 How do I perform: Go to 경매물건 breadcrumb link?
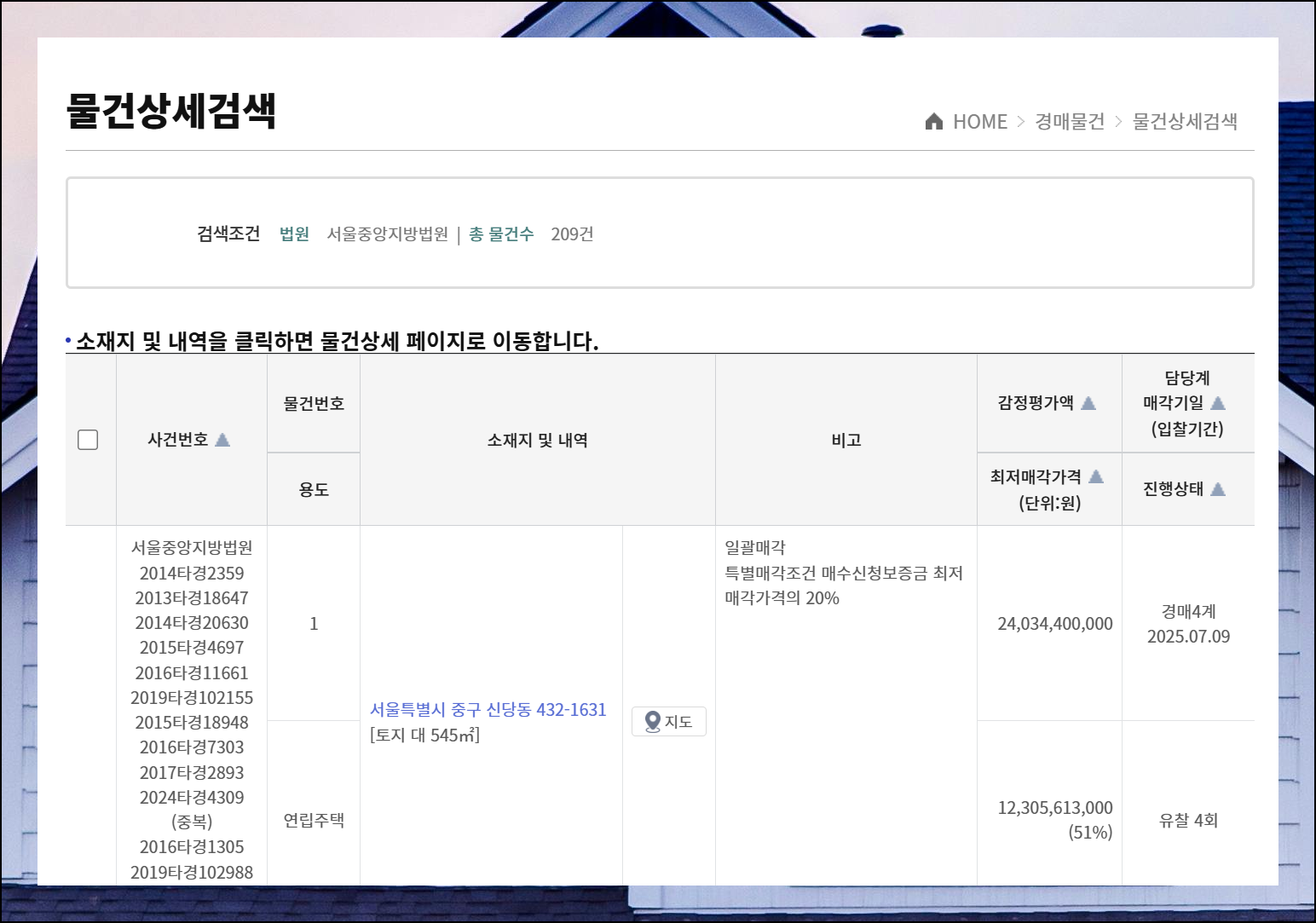[x=1070, y=122]
